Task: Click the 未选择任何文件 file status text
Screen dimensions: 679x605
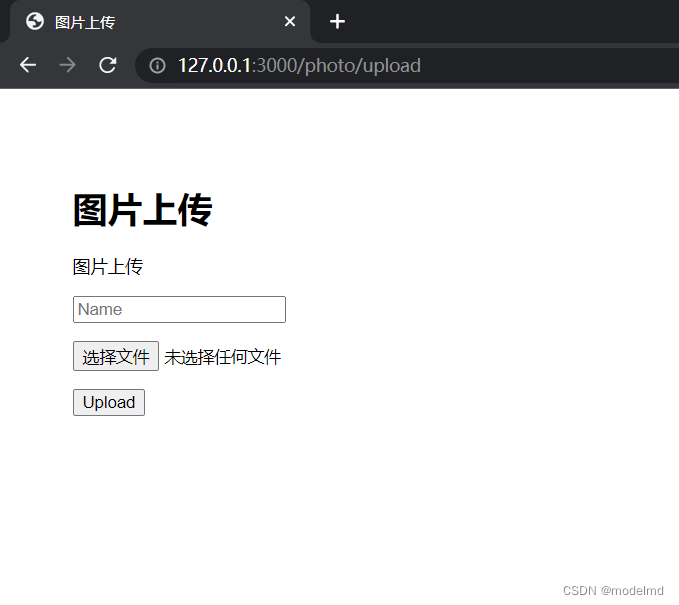Action: [223, 357]
